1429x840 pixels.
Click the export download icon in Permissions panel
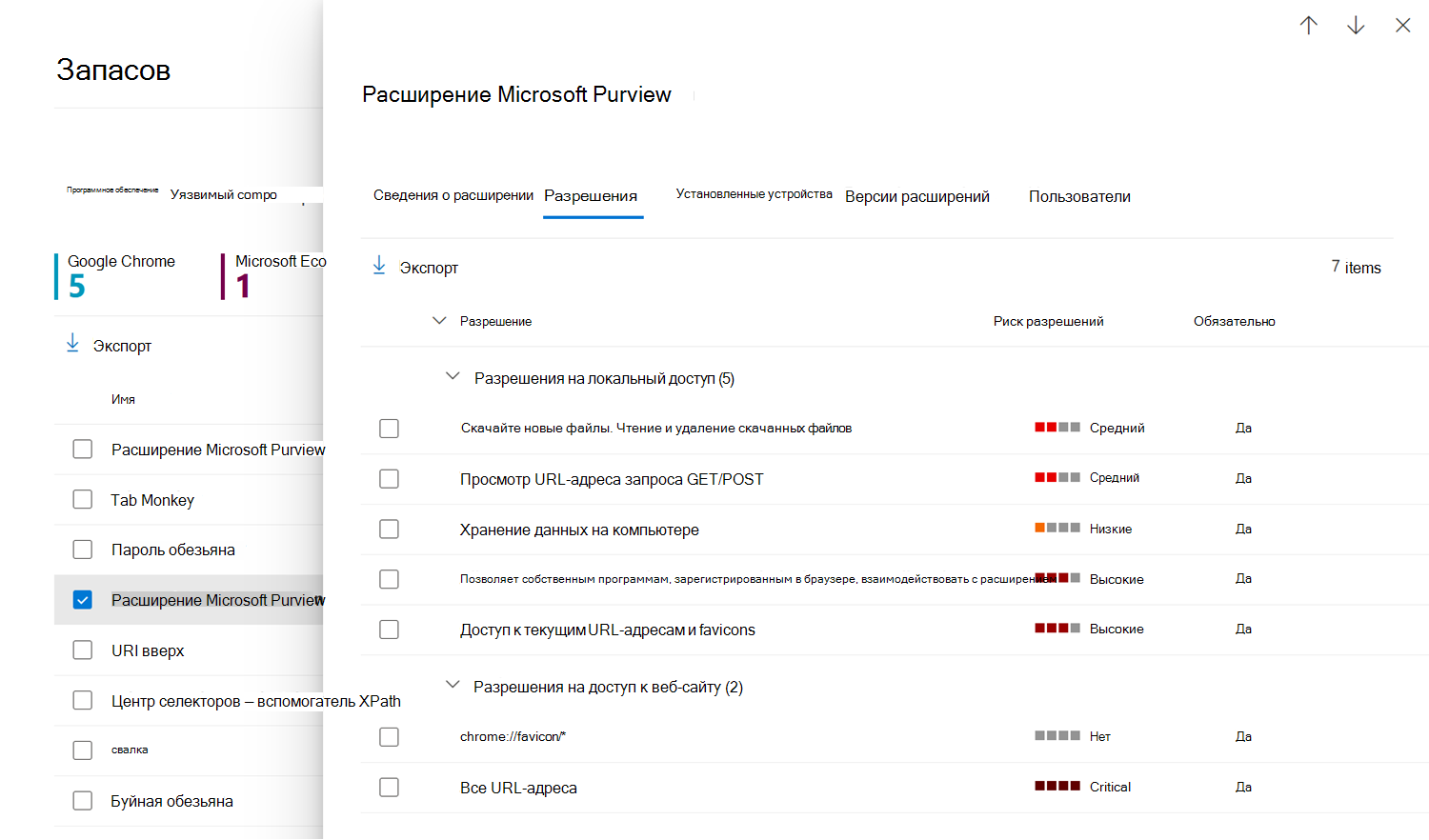pyautogui.click(x=379, y=266)
